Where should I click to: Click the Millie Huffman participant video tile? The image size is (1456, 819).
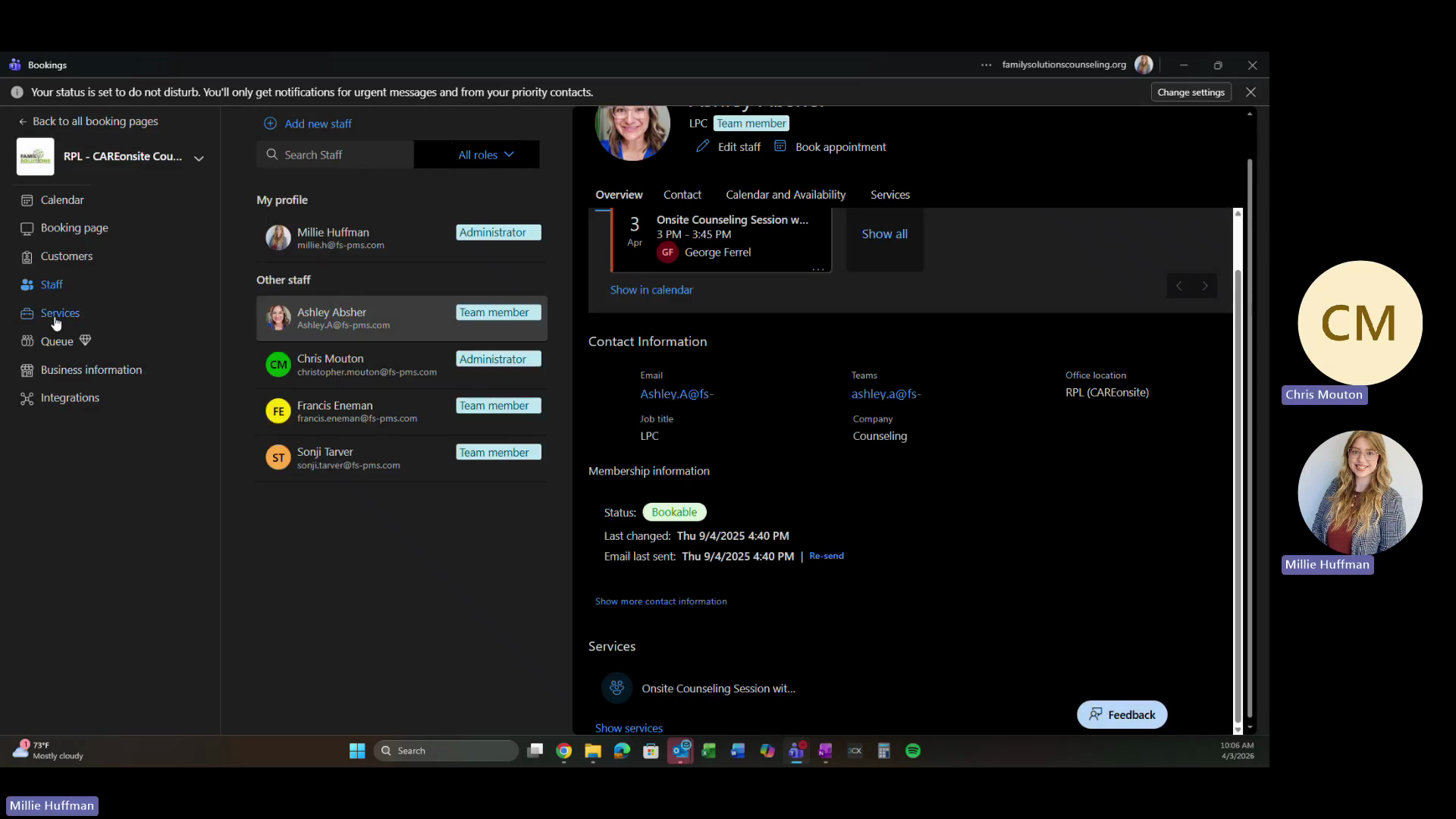pos(1360,493)
